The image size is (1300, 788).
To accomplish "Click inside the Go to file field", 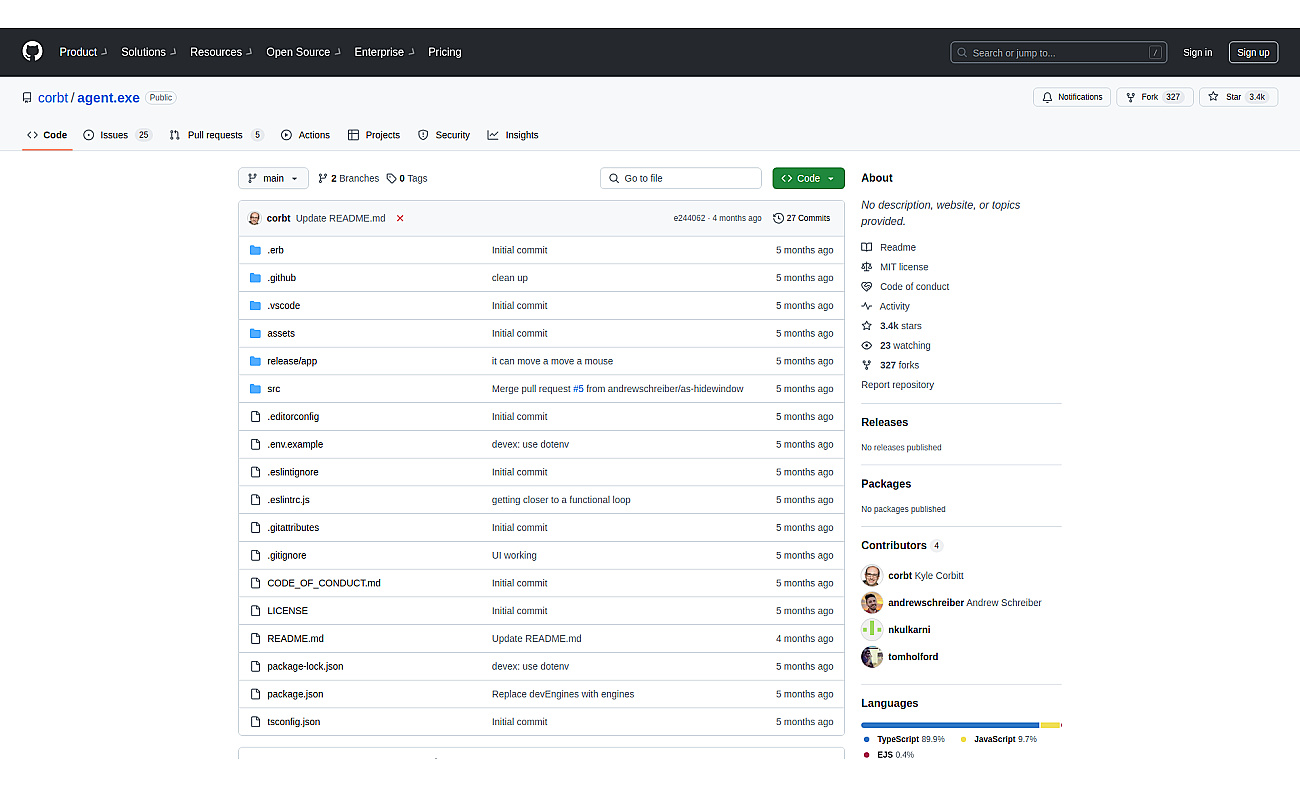I will tap(681, 178).
